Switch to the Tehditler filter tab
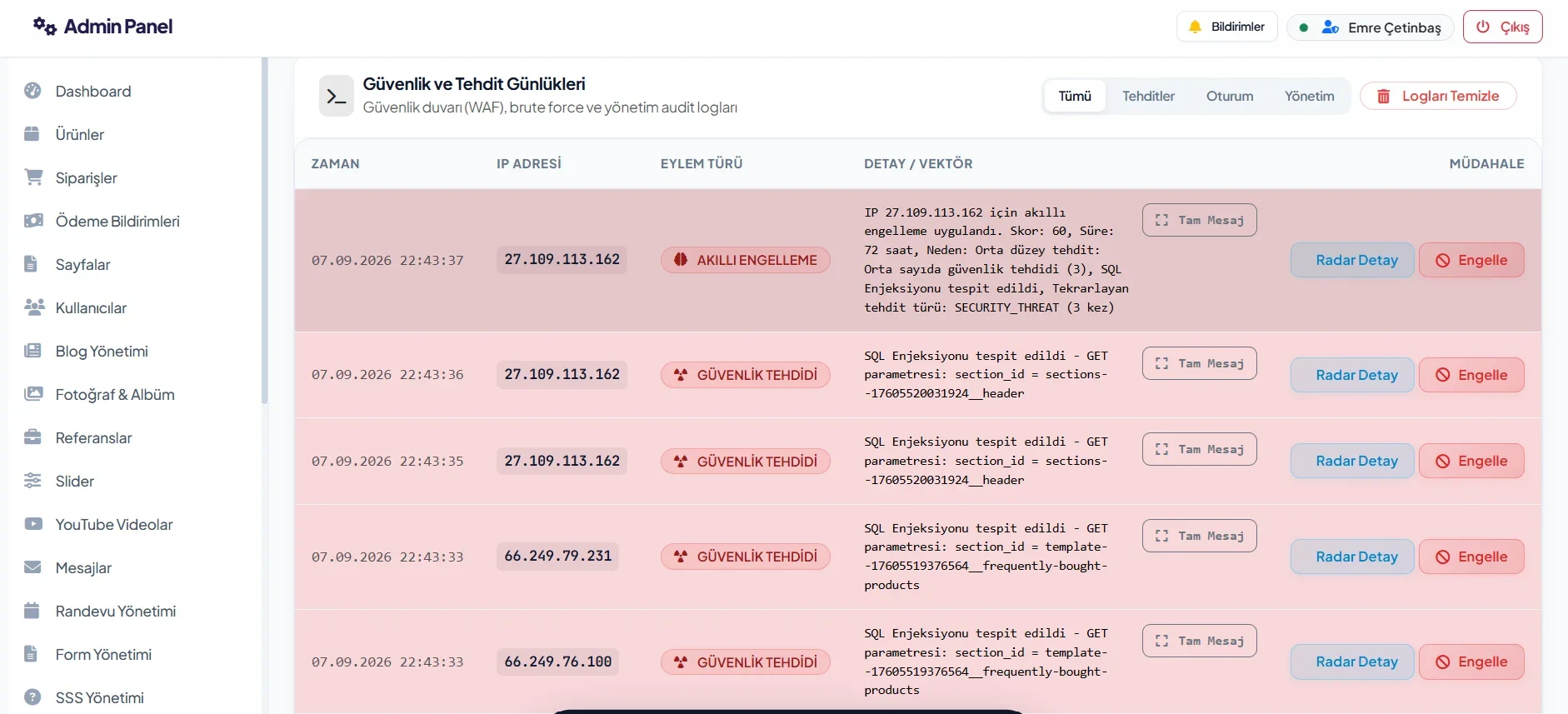 coord(1148,96)
